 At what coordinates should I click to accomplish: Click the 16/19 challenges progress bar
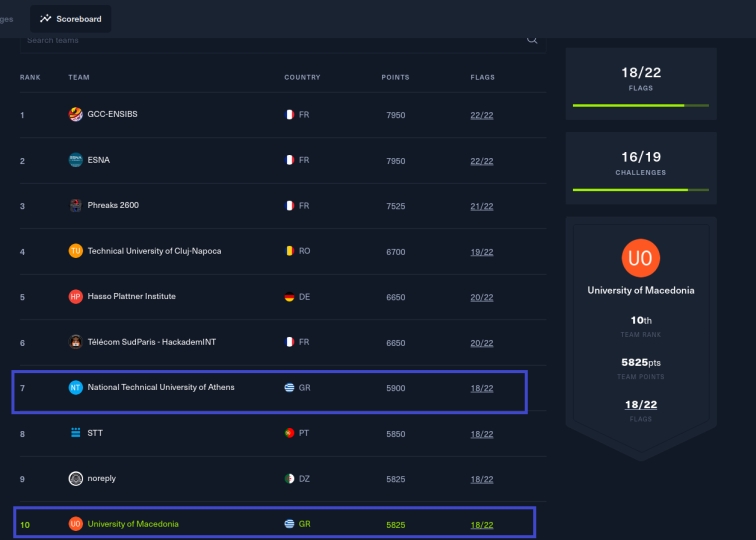[x=641, y=190]
